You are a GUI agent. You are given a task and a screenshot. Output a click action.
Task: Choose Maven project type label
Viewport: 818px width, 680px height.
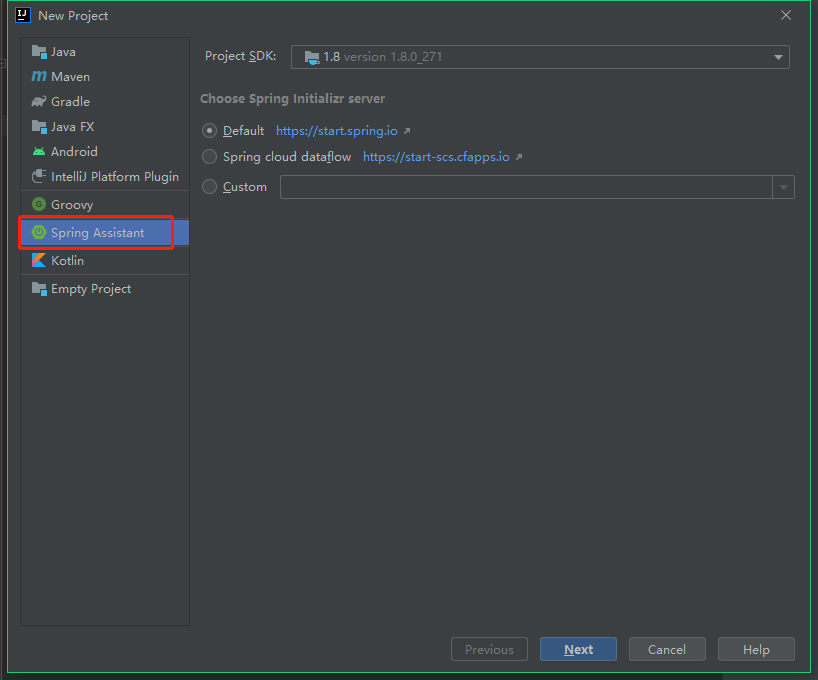(x=70, y=77)
